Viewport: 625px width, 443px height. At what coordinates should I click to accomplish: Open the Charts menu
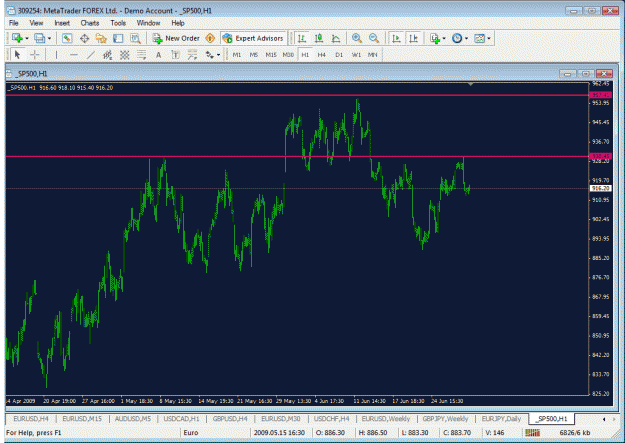tap(90, 23)
